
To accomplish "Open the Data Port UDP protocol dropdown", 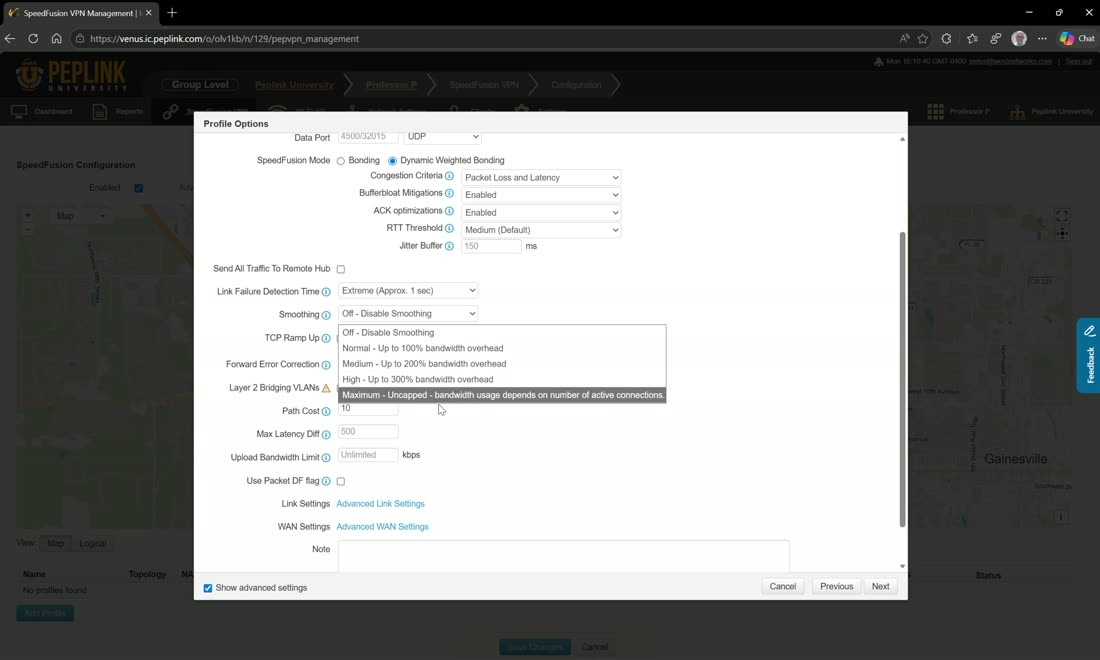I will [442, 136].
